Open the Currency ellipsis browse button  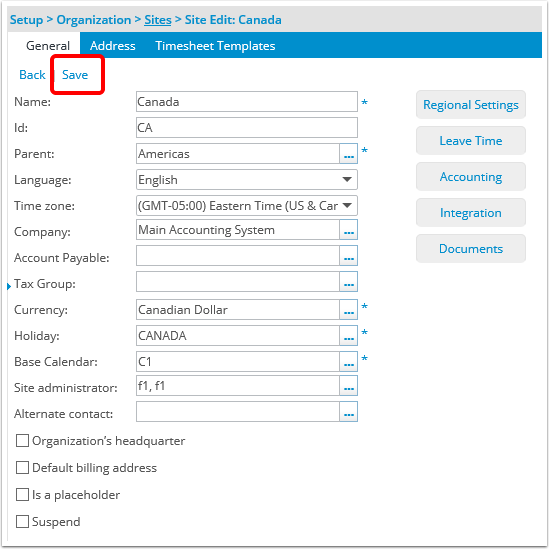348,310
